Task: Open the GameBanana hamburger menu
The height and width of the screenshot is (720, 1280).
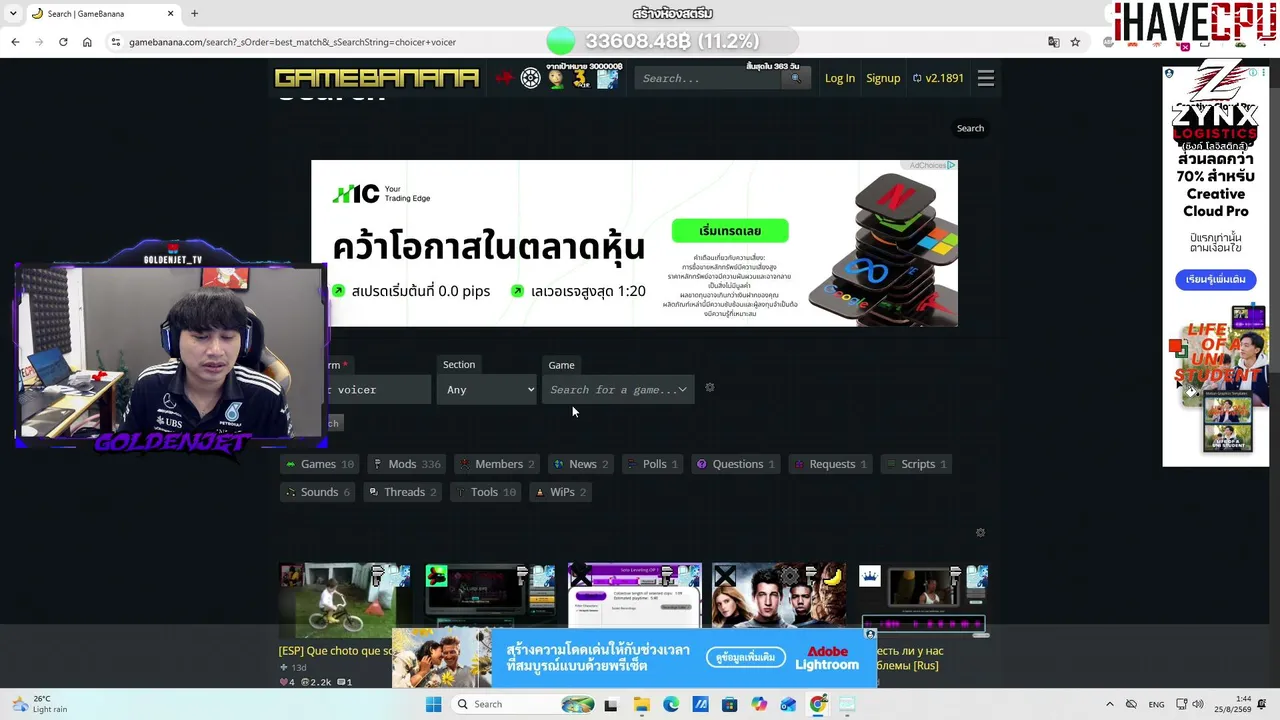Action: pos(986,78)
